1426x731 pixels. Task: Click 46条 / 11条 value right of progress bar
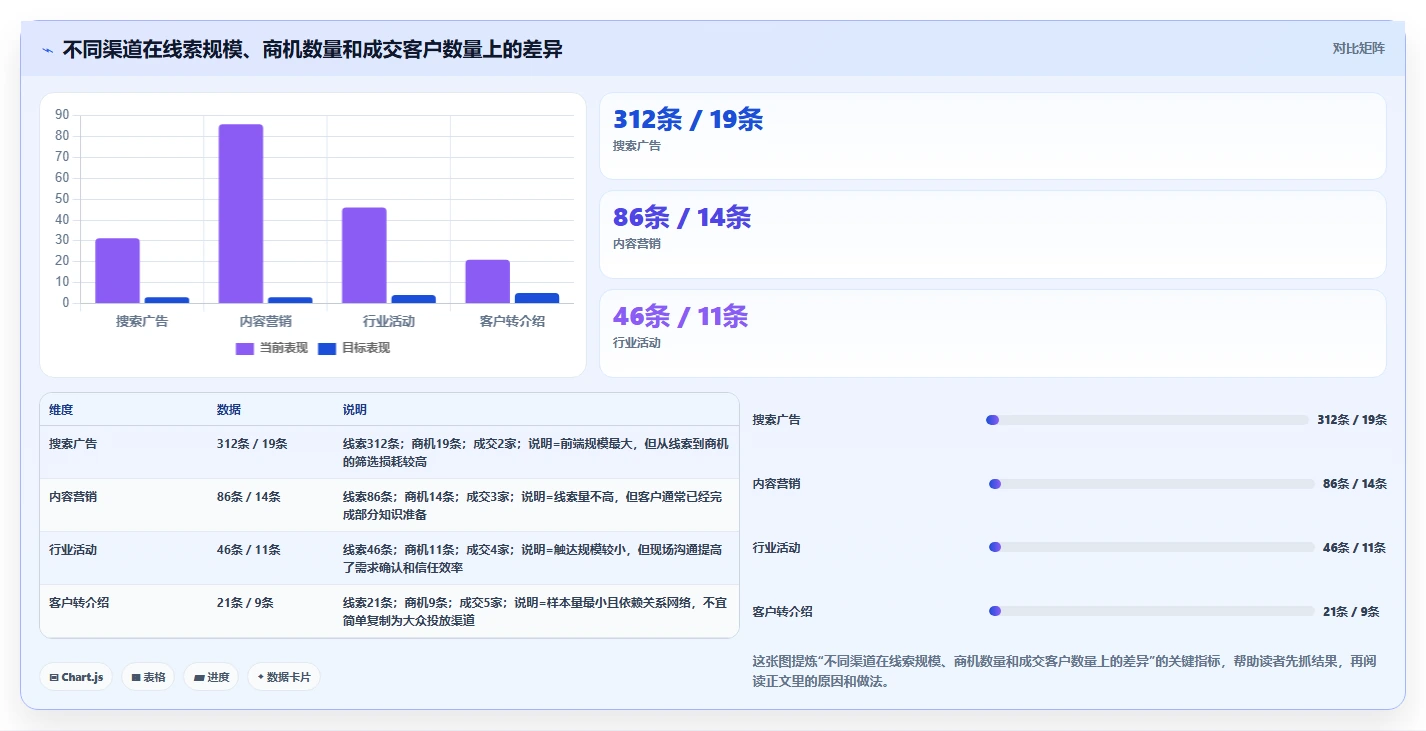click(x=1355, y=548)
